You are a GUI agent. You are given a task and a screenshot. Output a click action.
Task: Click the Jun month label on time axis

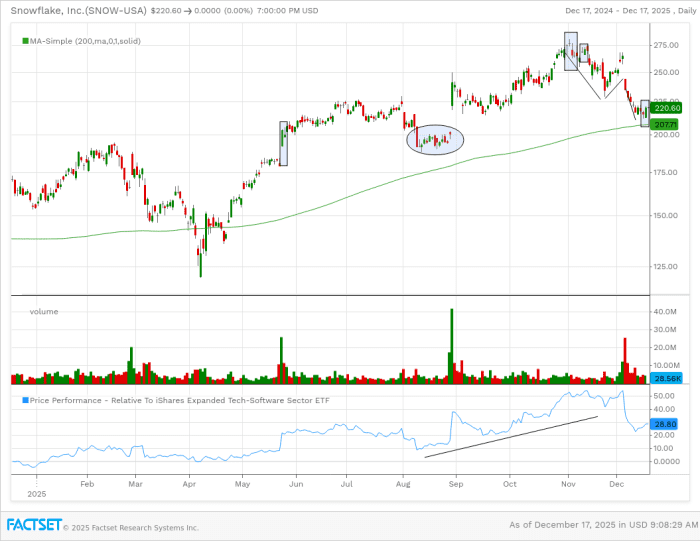(296, 484)
